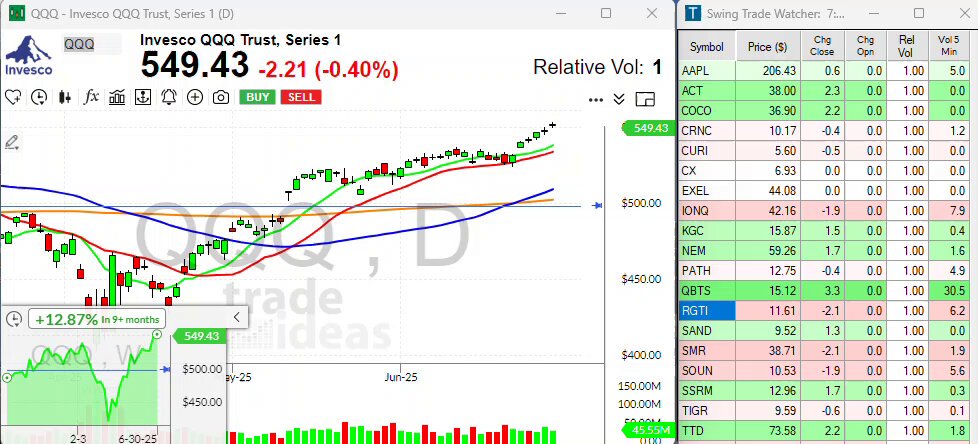
Task: Click the 45.55M volume label
Action: point(649,430)
